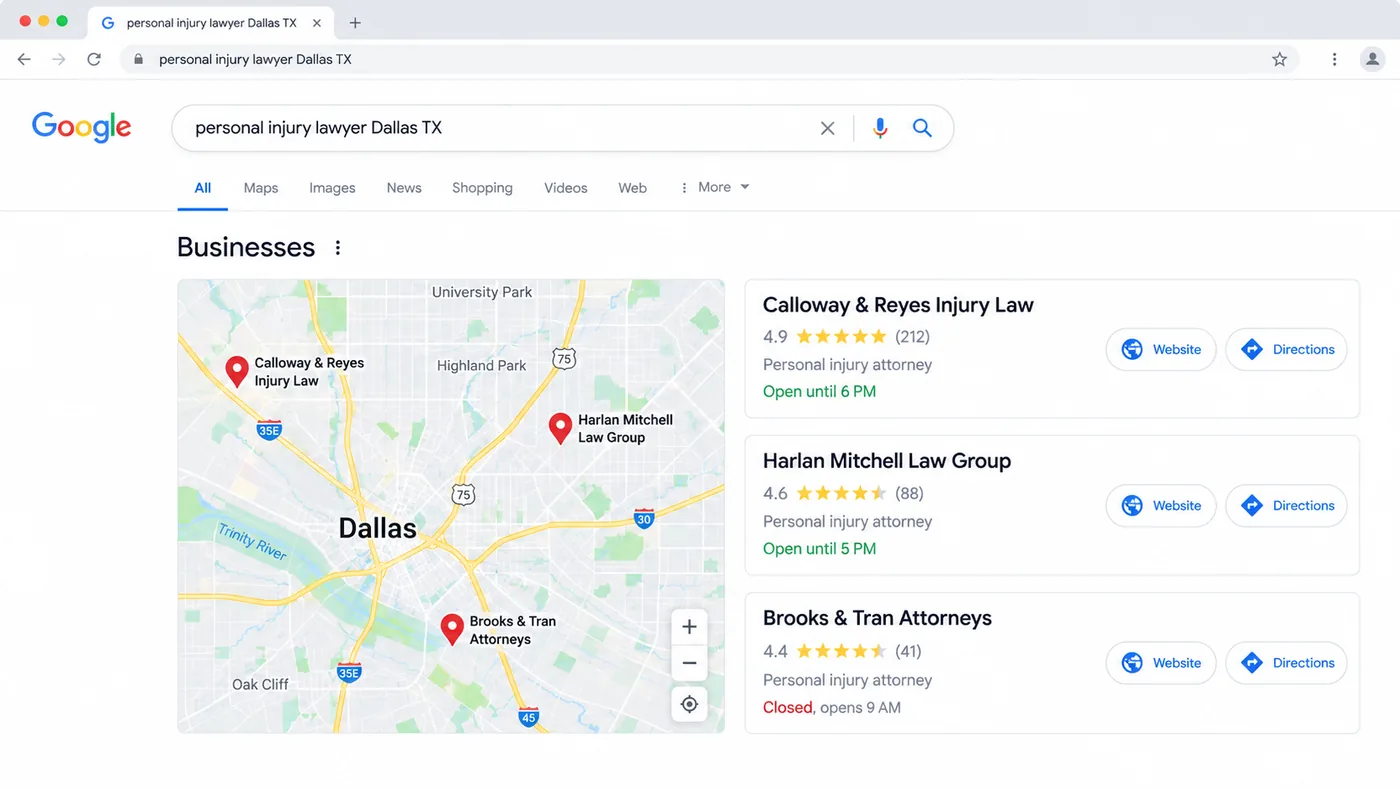This screenshot has width=1400, height=788.
Task: Click the 4.4 star rating
Action: [x=825, y=651]
